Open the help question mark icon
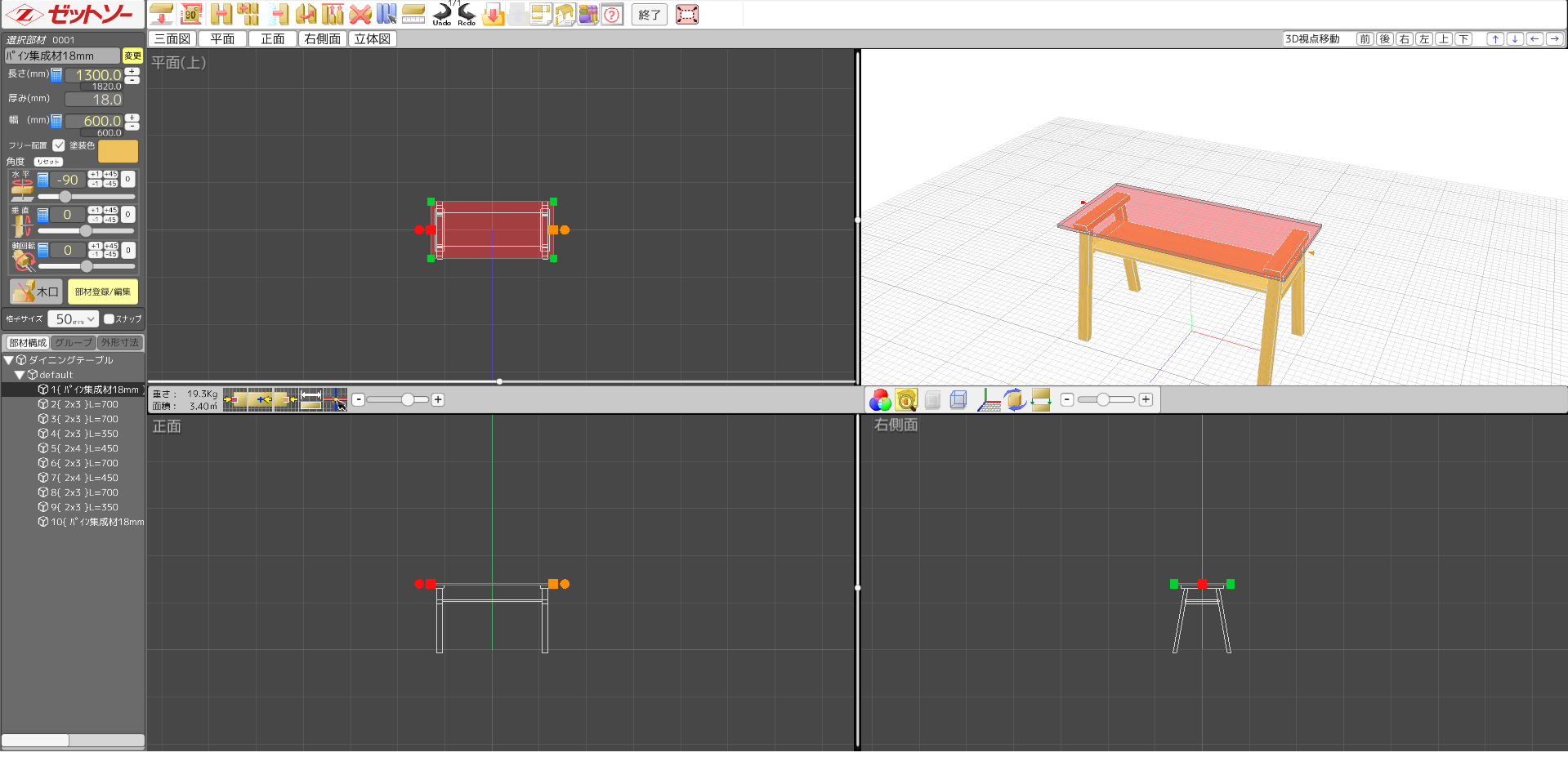This screenshot has width=1568, height=757. tap(612, 14)
